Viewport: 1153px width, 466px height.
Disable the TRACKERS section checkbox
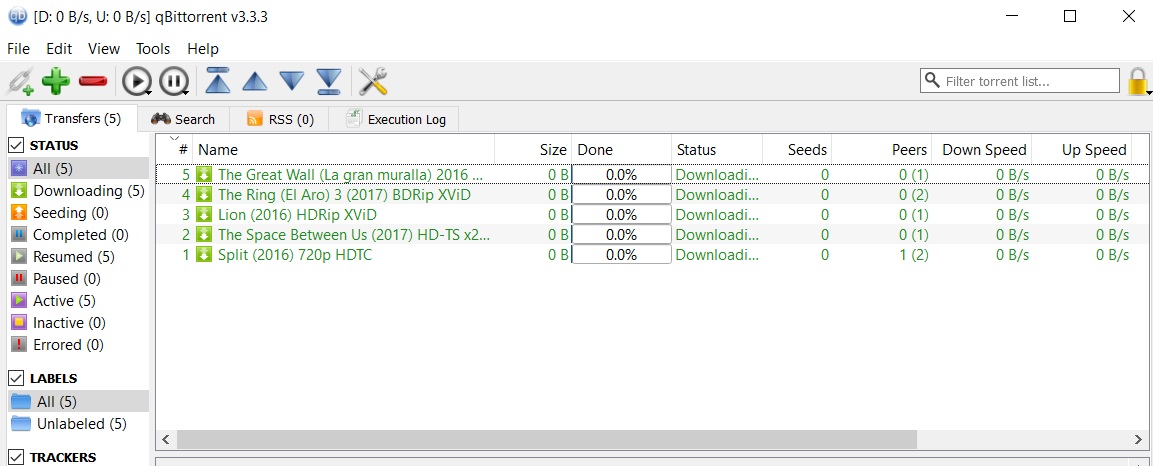click(x=16, y=457)
